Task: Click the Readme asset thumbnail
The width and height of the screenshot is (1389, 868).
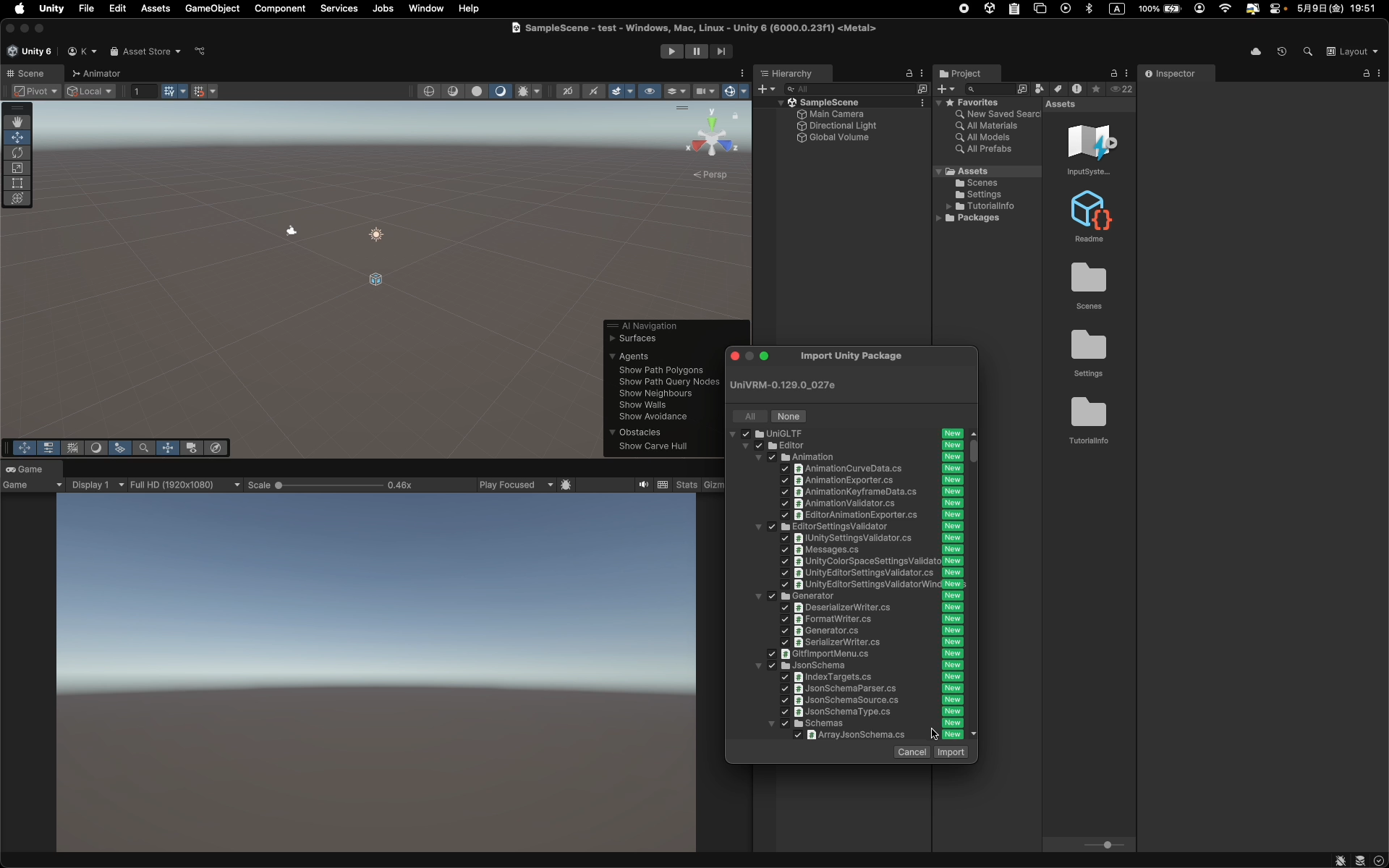Action: coord(1089,210)
